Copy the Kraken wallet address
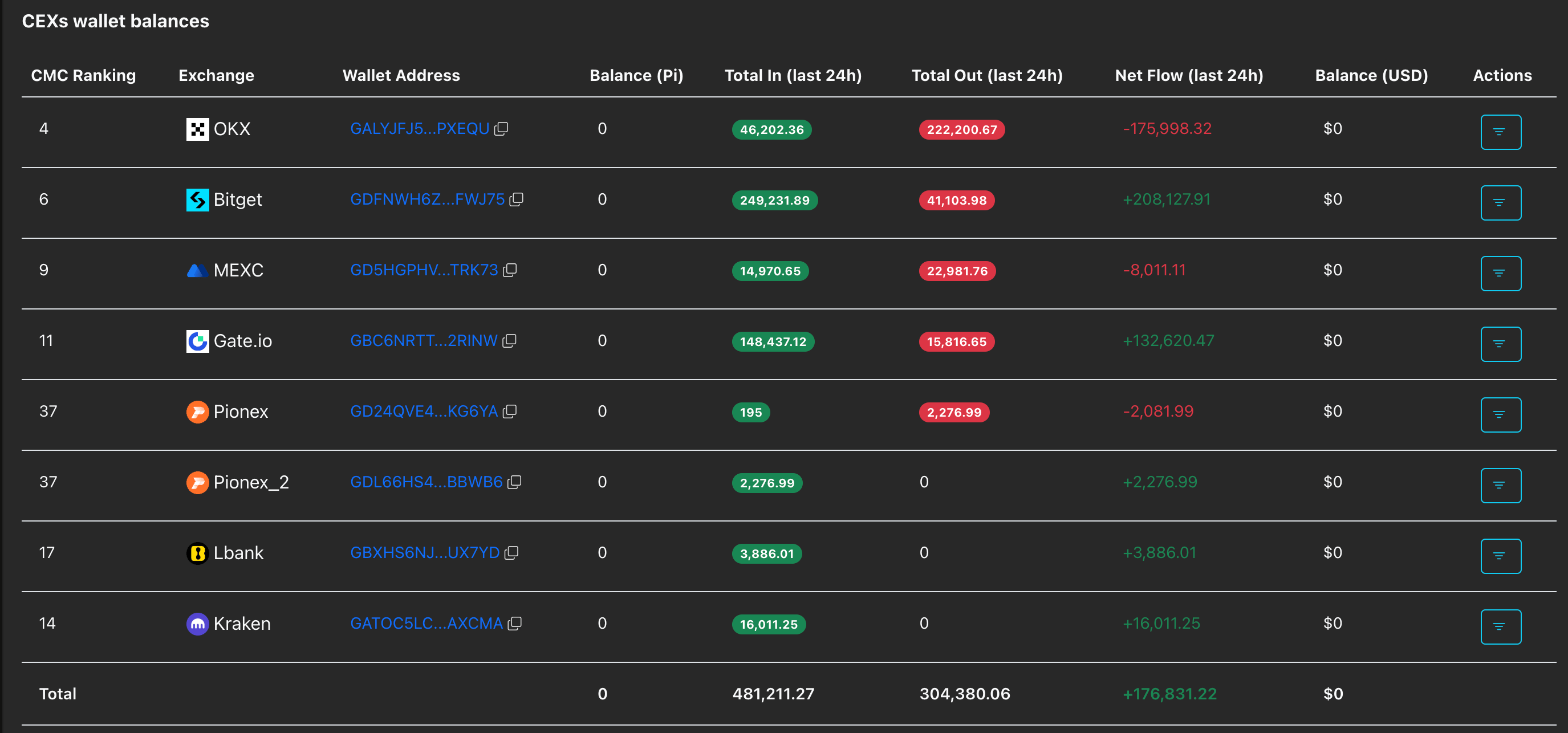This screenshot has width=1568, height=733. tap(514, 623)
